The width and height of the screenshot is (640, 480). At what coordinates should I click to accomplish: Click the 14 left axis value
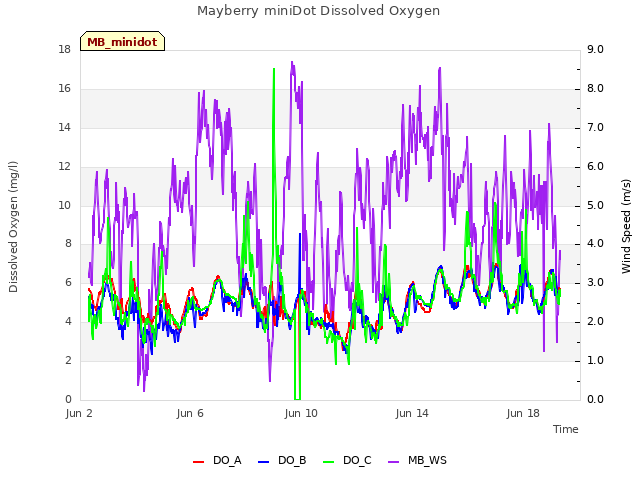point(64,128)
